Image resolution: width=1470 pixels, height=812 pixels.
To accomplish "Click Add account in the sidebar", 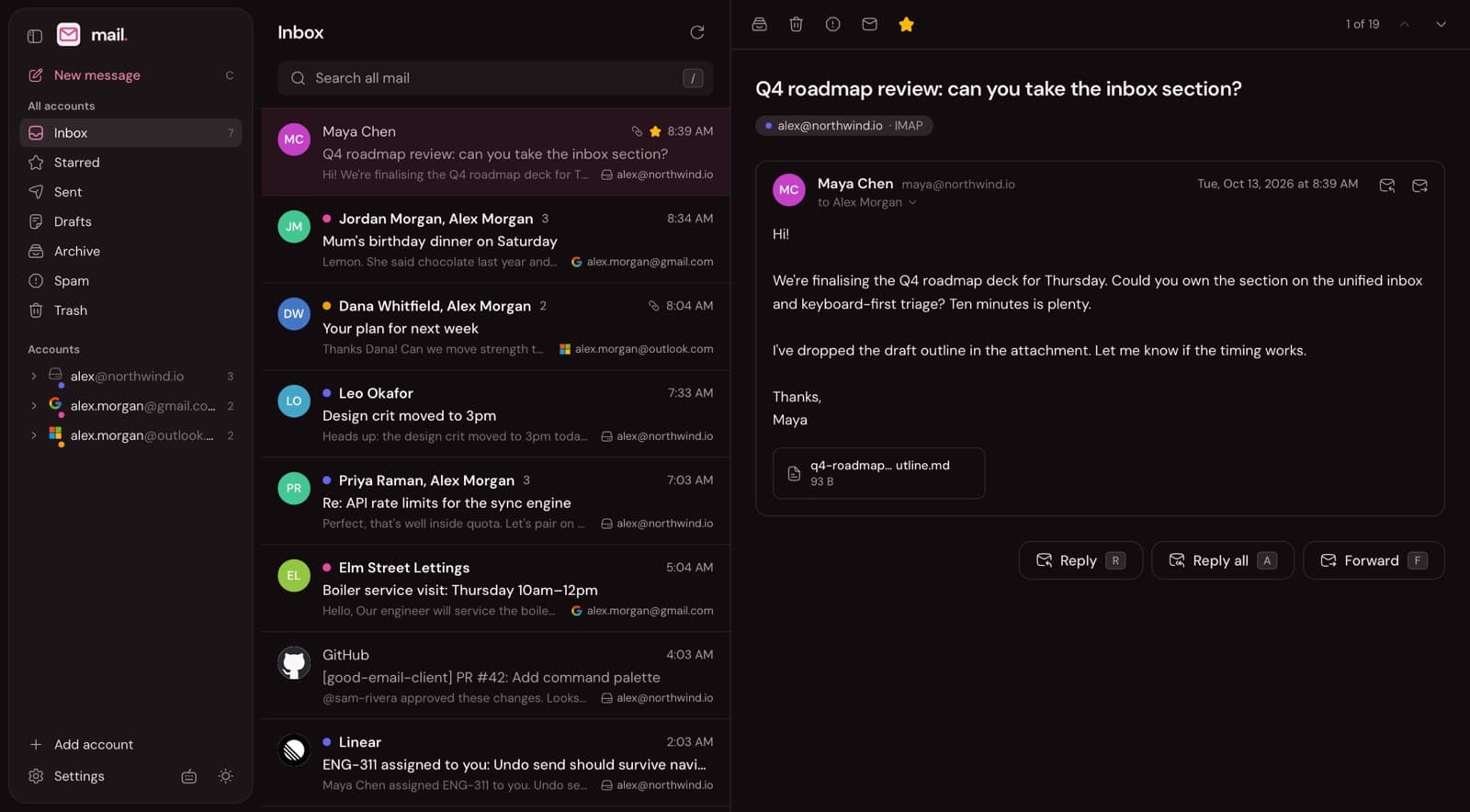I will pos(130,745).
